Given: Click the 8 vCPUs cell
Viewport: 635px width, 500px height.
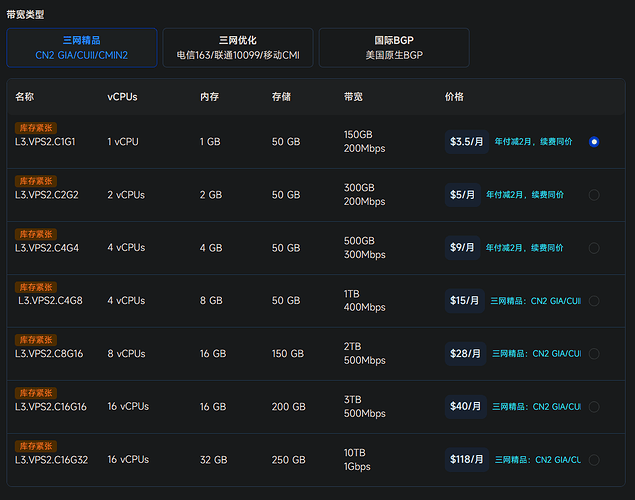Looking at the screenshot, I should tap(126, 353).
